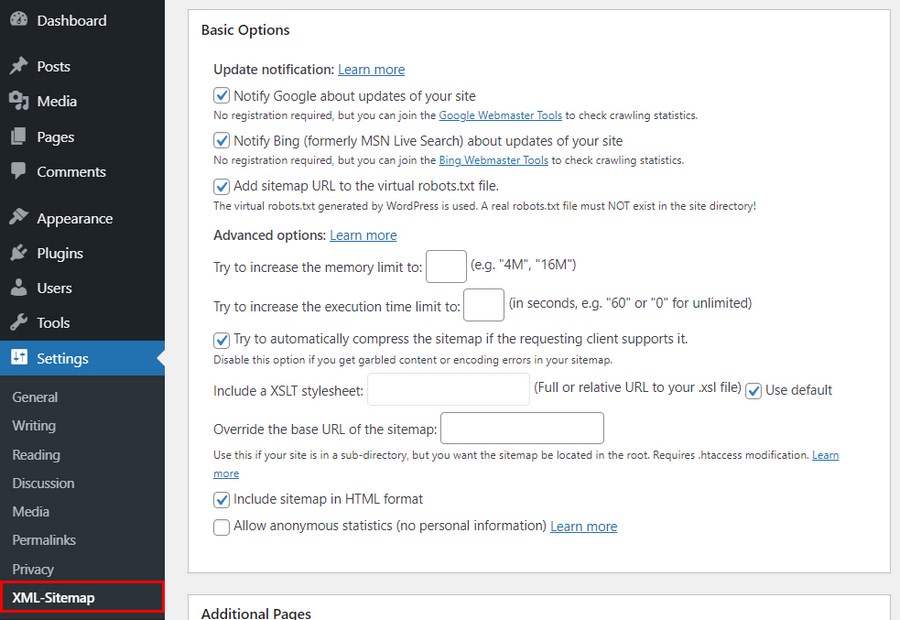Click Learn more about htaccess modification
900x620 pixels.
click(x=825, y=455)
